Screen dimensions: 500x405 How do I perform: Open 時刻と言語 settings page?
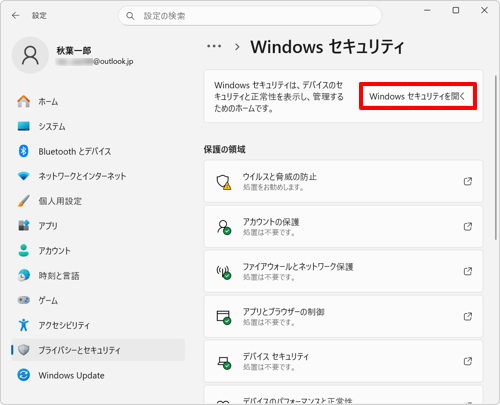click(x=98, y=276)
